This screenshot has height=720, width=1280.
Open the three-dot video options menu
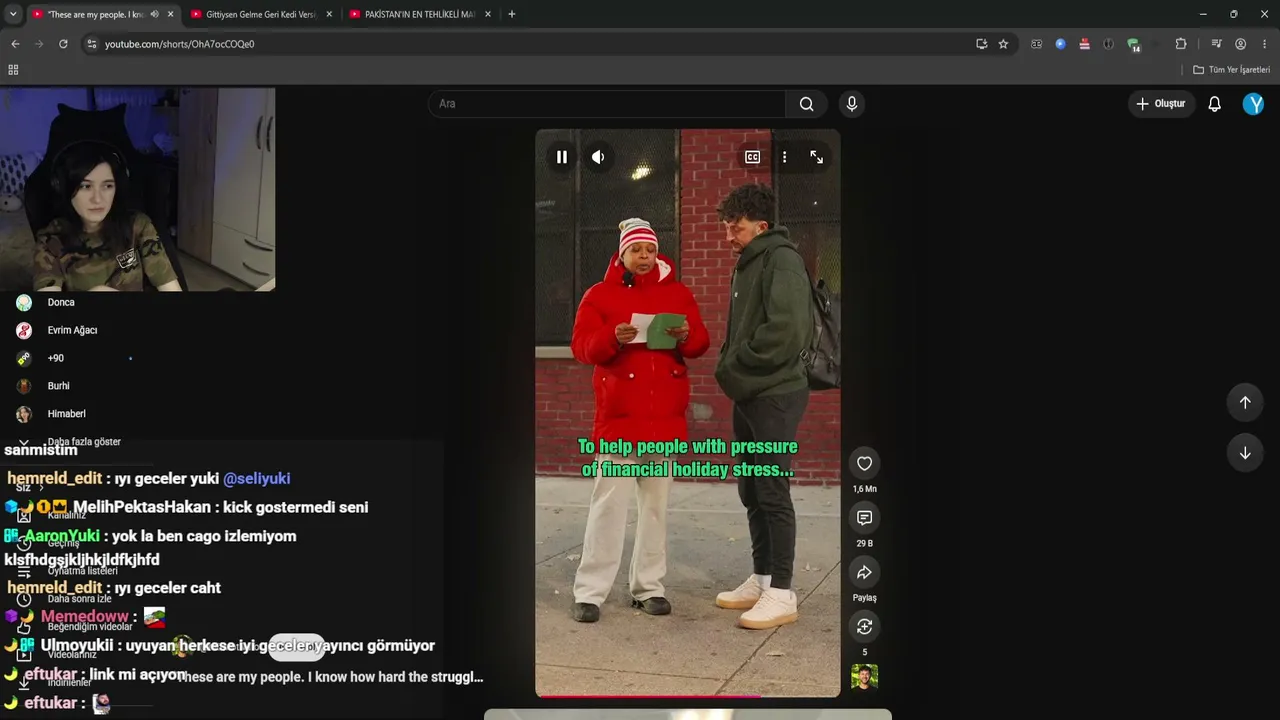(x=785, y=157)
